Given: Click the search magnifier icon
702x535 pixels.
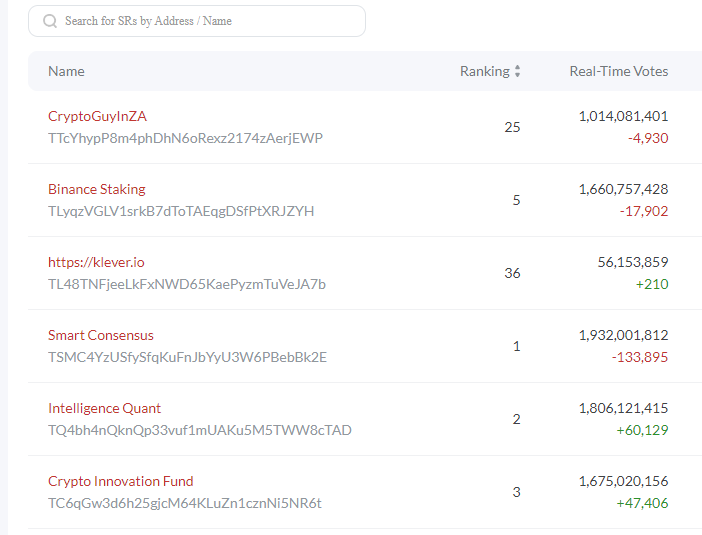Looking at the screenshot, I should tap(50, 21).
